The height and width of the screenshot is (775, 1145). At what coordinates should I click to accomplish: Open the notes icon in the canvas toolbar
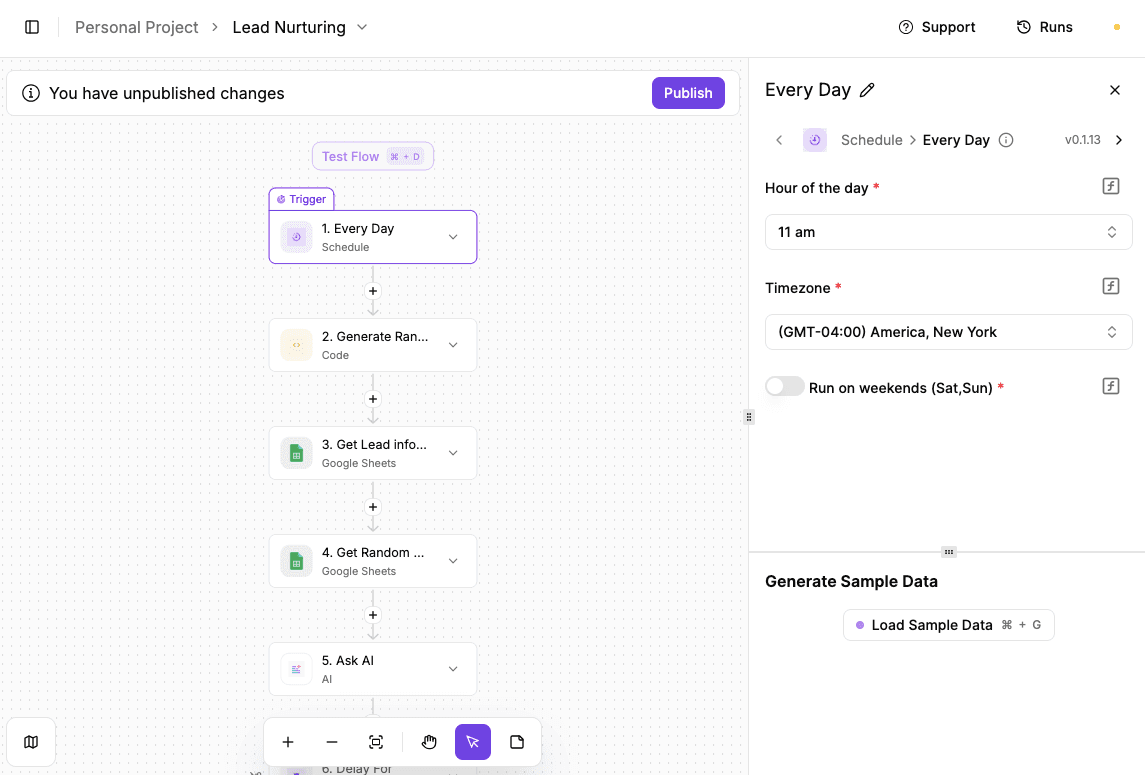pyautogui.click(x=517, y=742)
